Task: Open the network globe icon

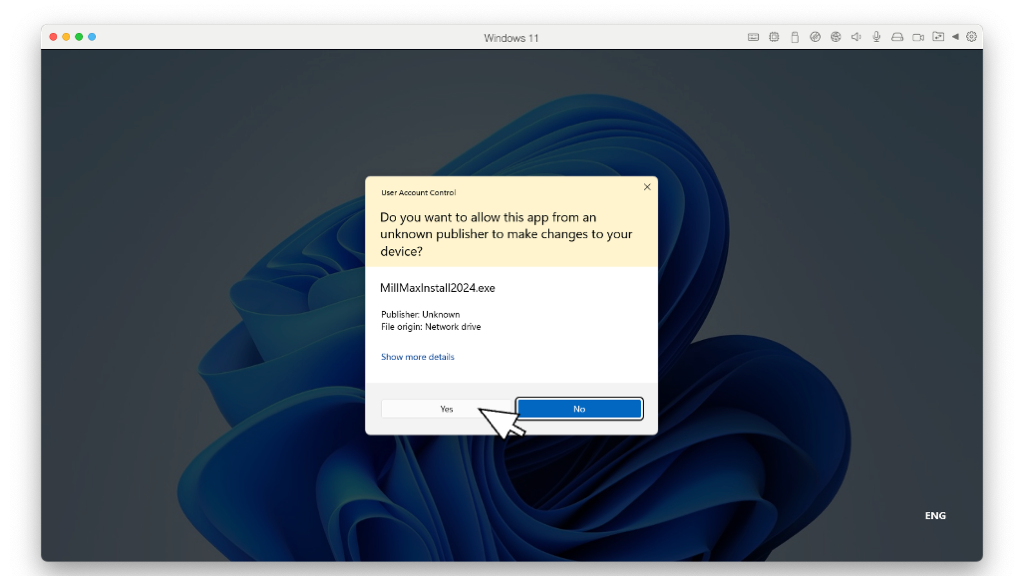Action: click(836, 37)
